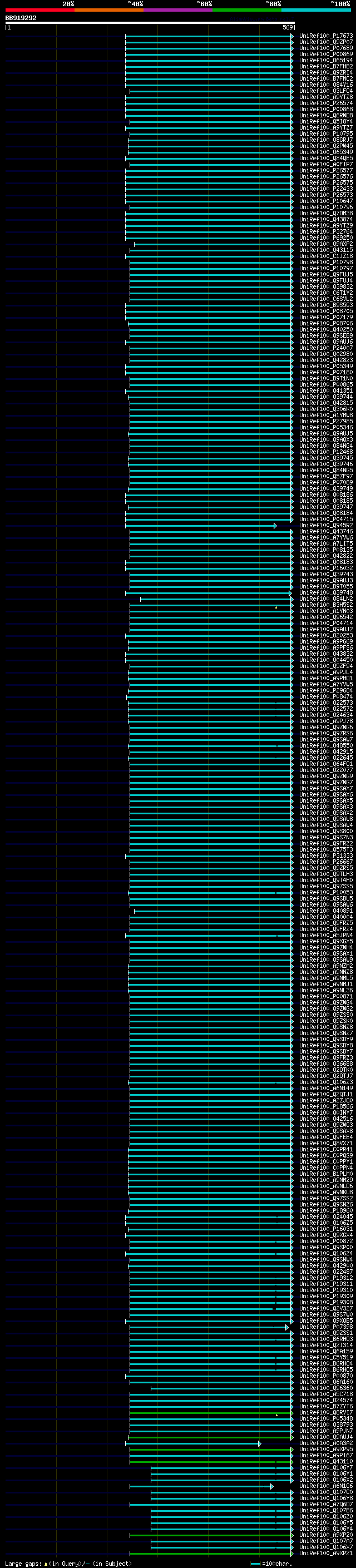Image resolution: width=356 pixels, height=1568 pixels.
Task: Select the UniRef100_P10797 label
Action: point(325,269)
